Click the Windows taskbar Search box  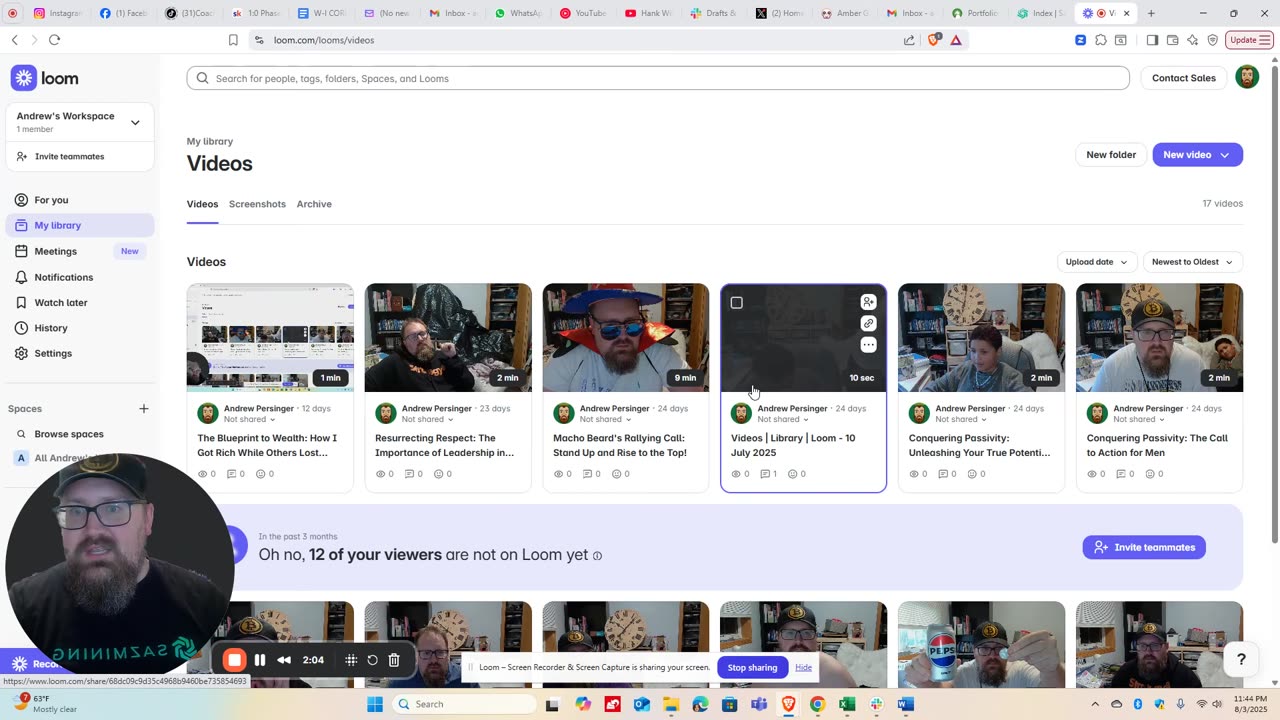coord(465,704)
